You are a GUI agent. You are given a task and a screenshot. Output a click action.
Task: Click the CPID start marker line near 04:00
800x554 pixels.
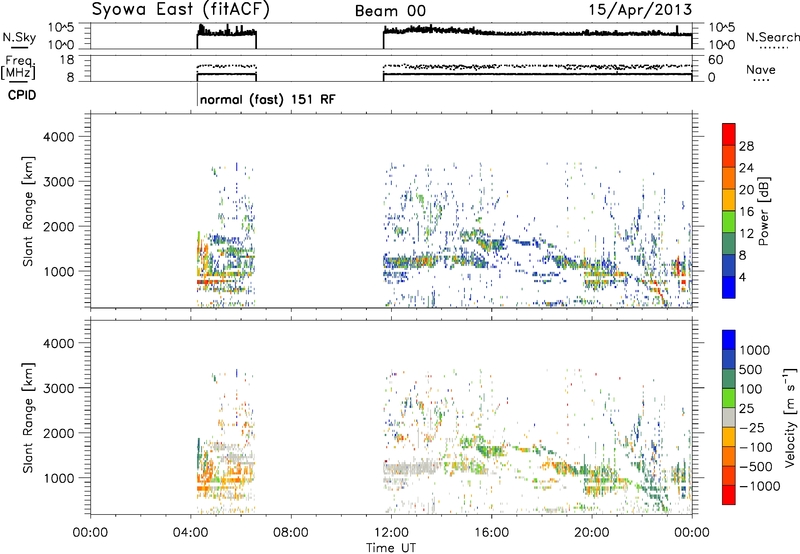coord(197,94)
